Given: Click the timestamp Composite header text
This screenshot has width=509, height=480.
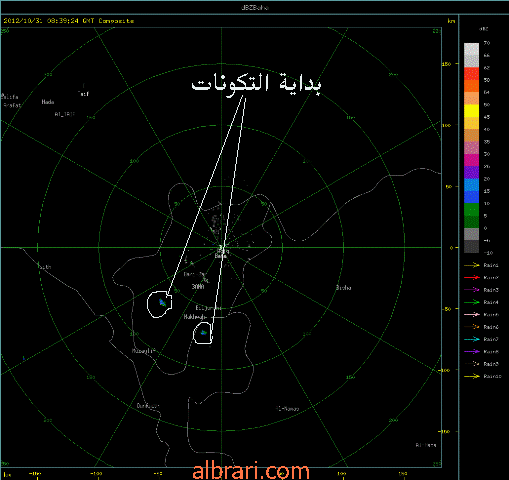Looking at the screenshot, I should [x=69, y=21].
